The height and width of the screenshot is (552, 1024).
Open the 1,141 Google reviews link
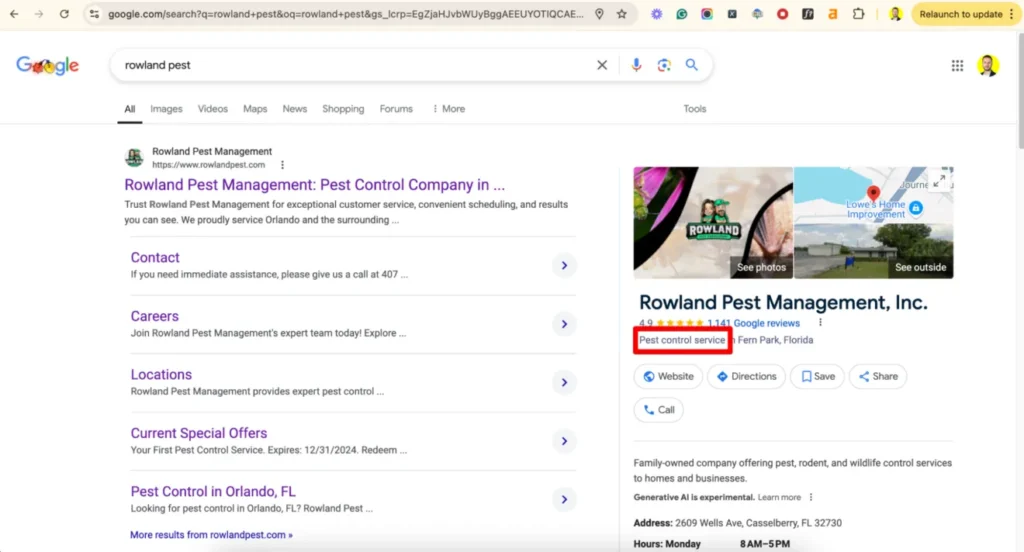tap(753, 324)
